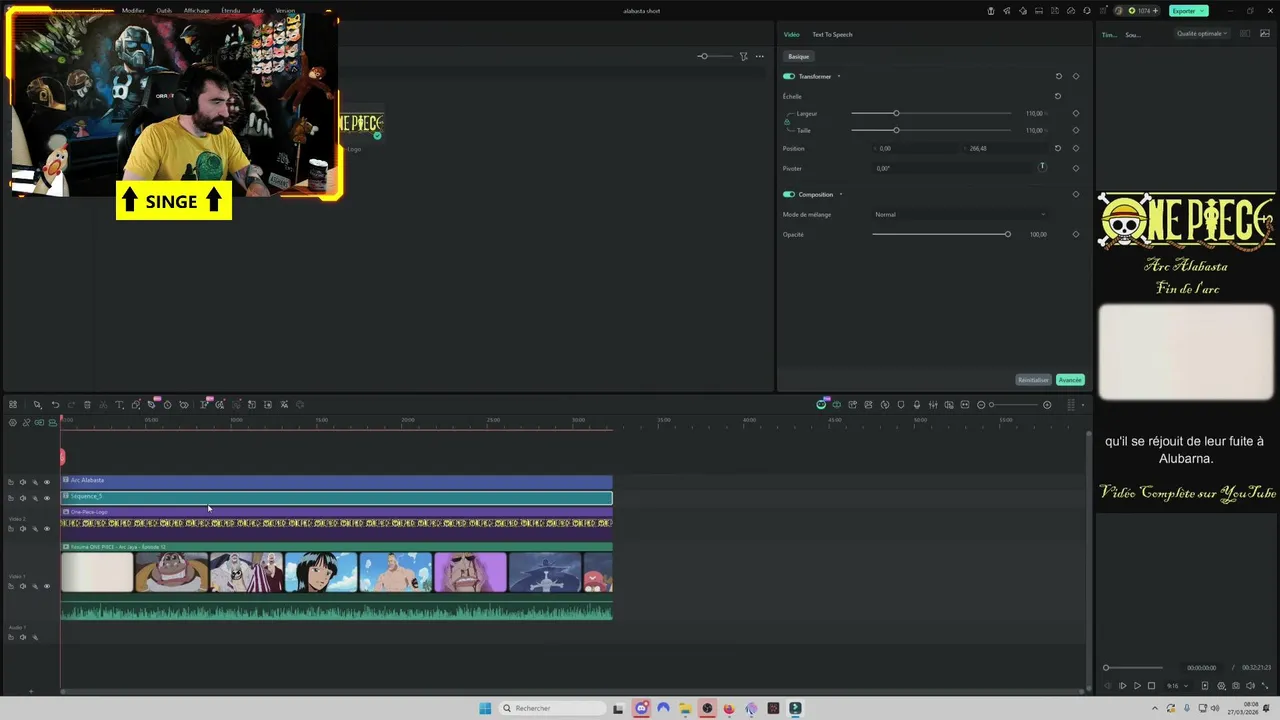Open the Qualité optimale dropdown
Image resolution: width=1280 pixels, height=720 pixels.
coord(1202,34)
